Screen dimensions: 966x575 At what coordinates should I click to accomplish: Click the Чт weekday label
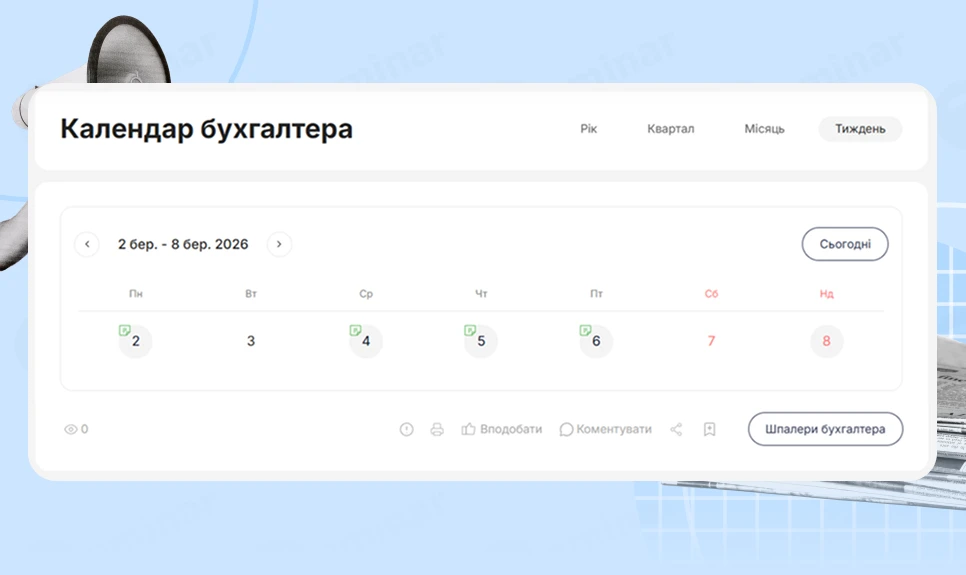tap(481, 294)
